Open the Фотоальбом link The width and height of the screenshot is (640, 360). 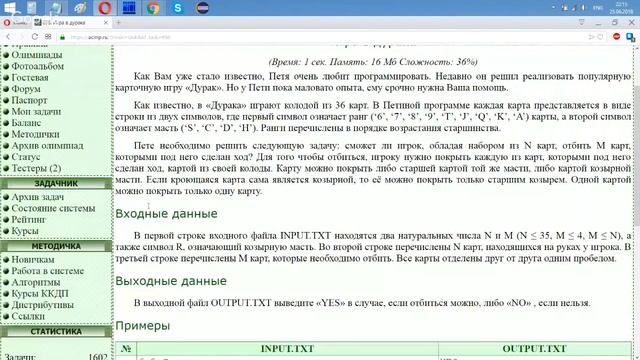point(38,66)
